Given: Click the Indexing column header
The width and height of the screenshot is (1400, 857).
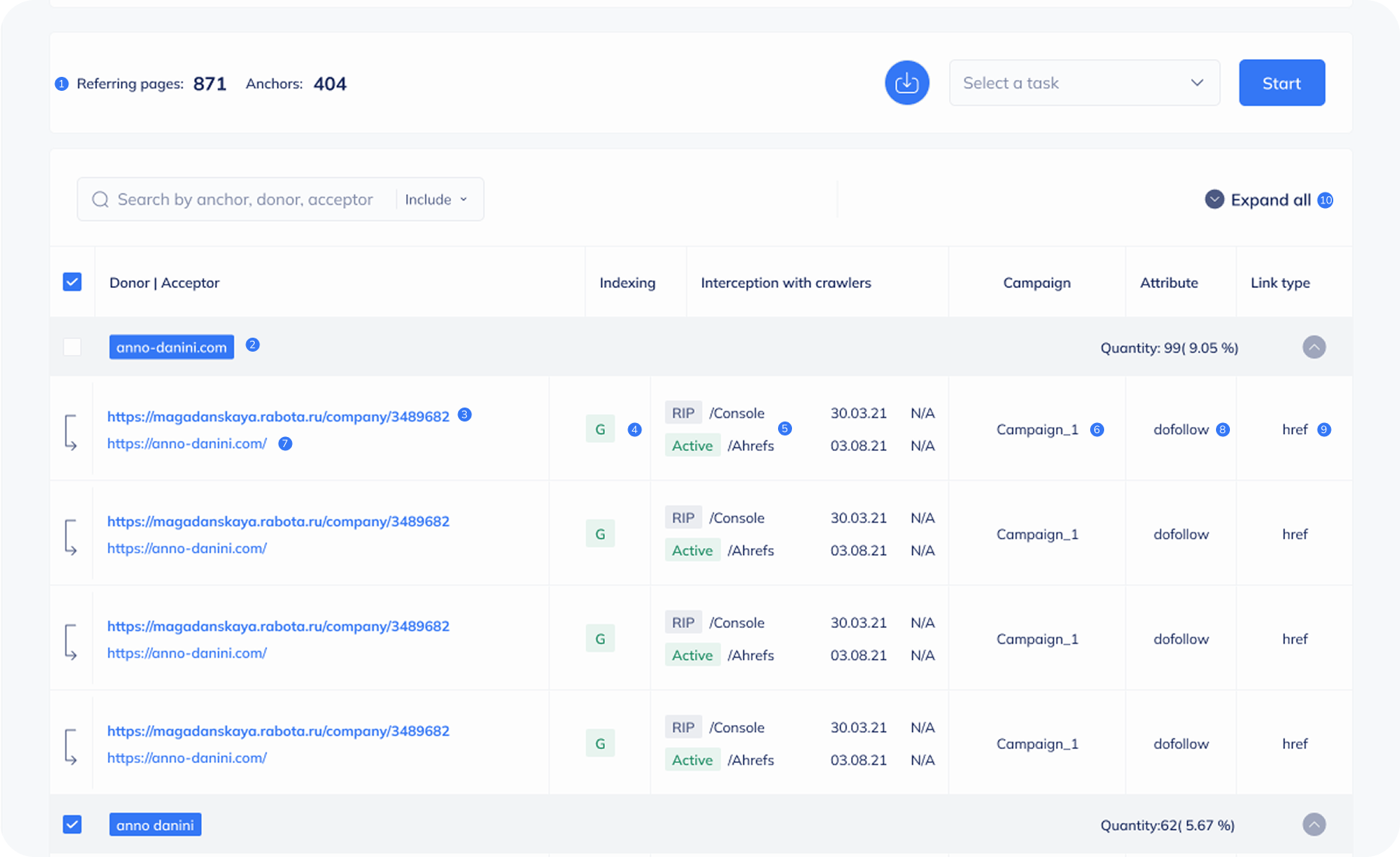Looking at the screenshot, I should pyautogui.click(x=627, y=283).
